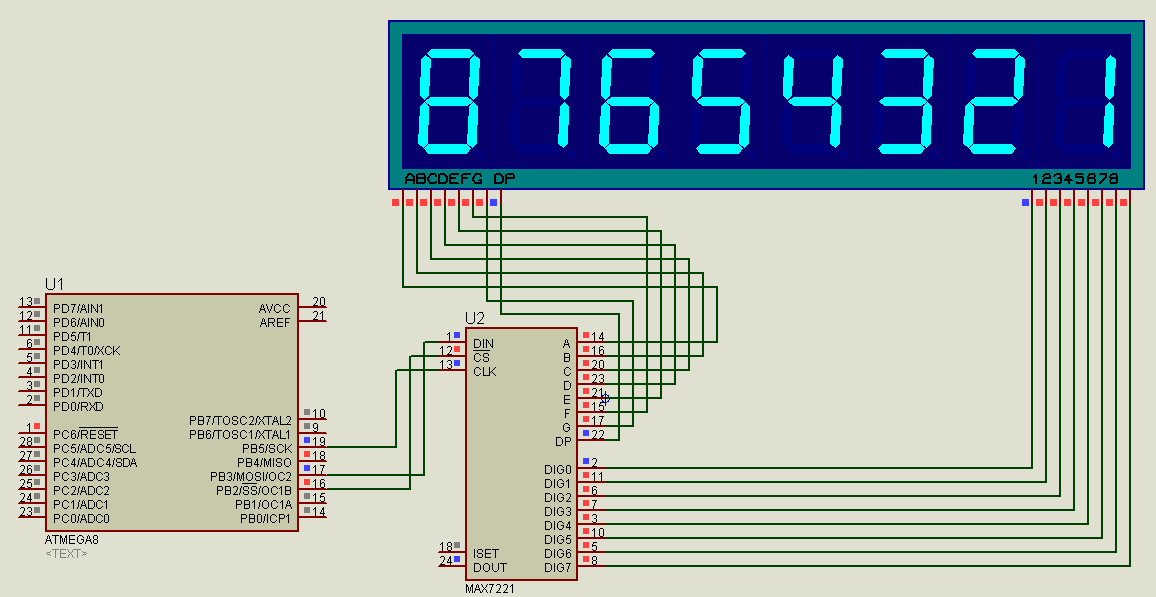Screen dimensions: 1156x597
Task: Click the DIG0 output label
Action: click(557, 469)
